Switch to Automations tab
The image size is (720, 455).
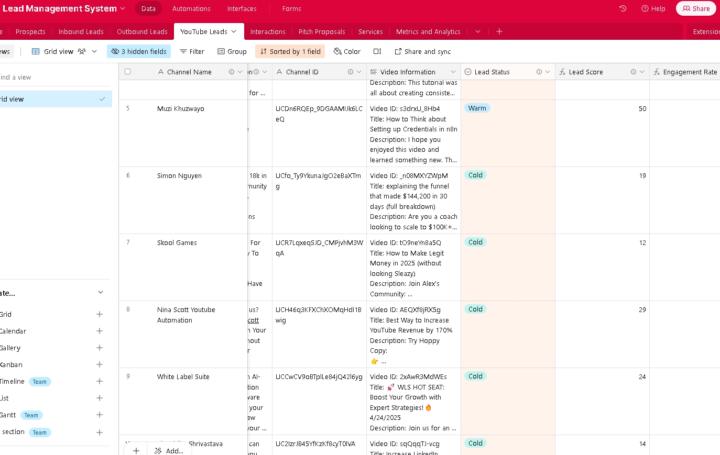click(191, 8)
